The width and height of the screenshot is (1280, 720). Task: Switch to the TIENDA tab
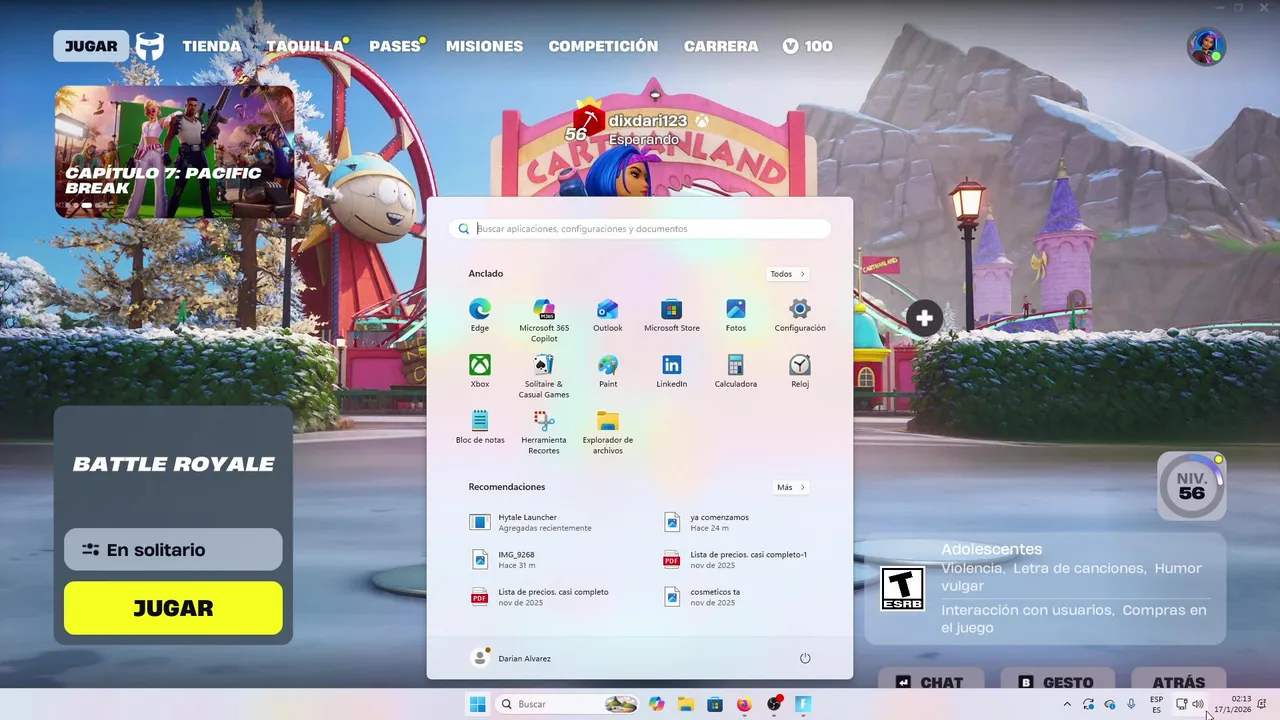pyautogui.click(x=212, y=46)
